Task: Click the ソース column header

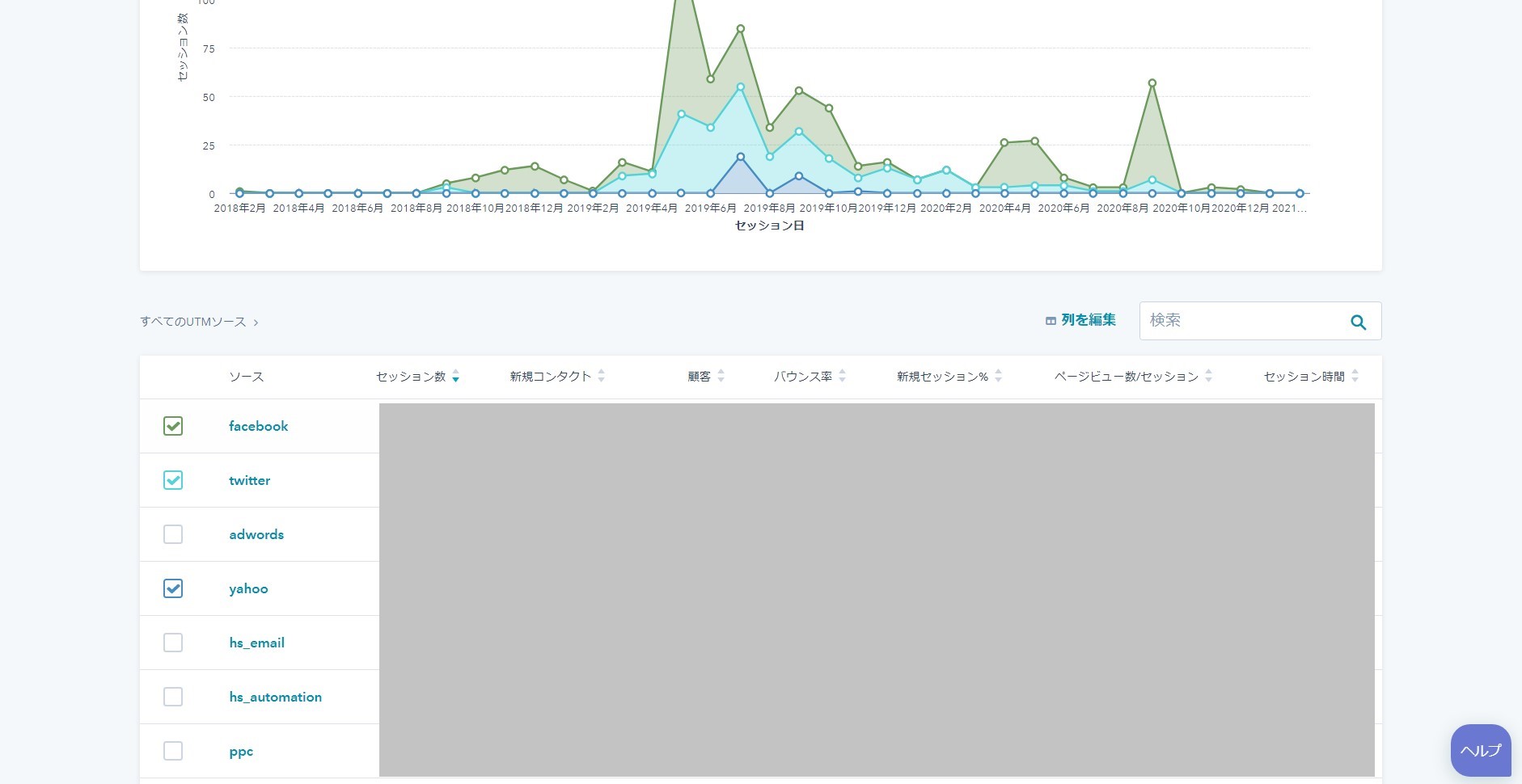Action: click(x=246, y=377)
